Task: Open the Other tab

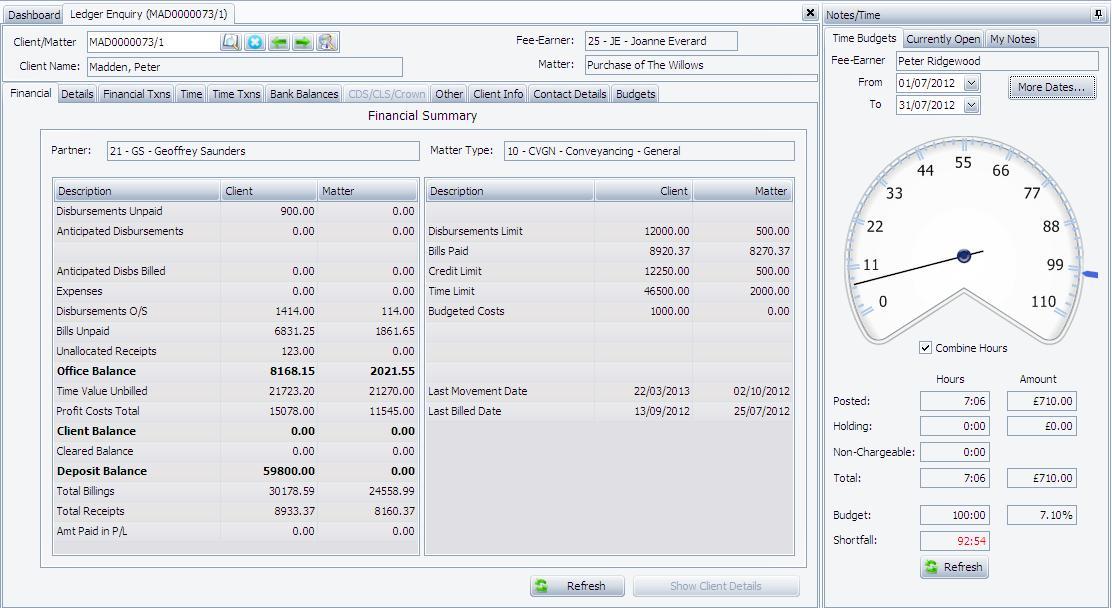Action: (x=449, y=94)
